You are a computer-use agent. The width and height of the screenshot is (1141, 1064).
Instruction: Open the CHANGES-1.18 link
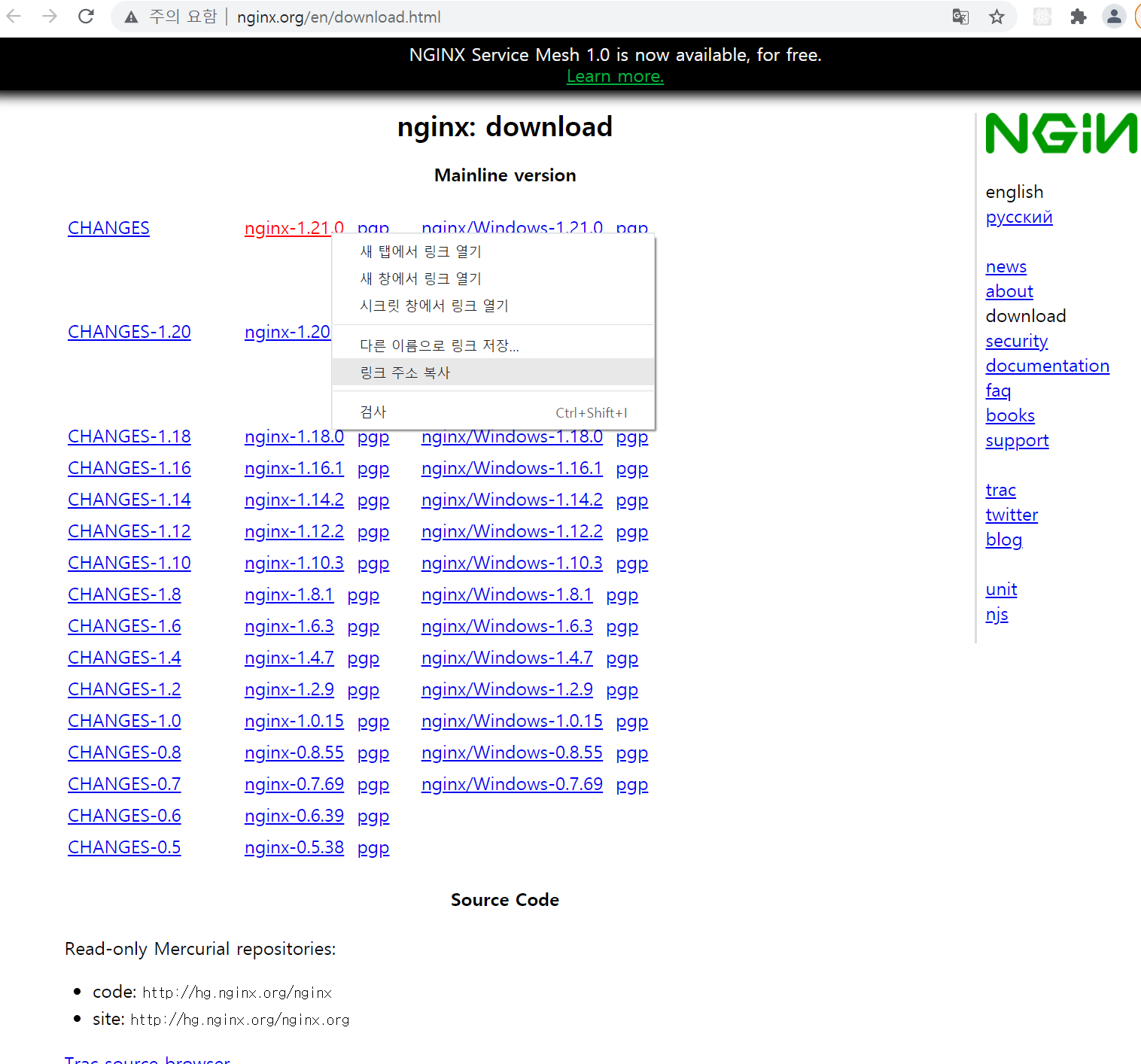pyautogui.click(x=129, y=436)
